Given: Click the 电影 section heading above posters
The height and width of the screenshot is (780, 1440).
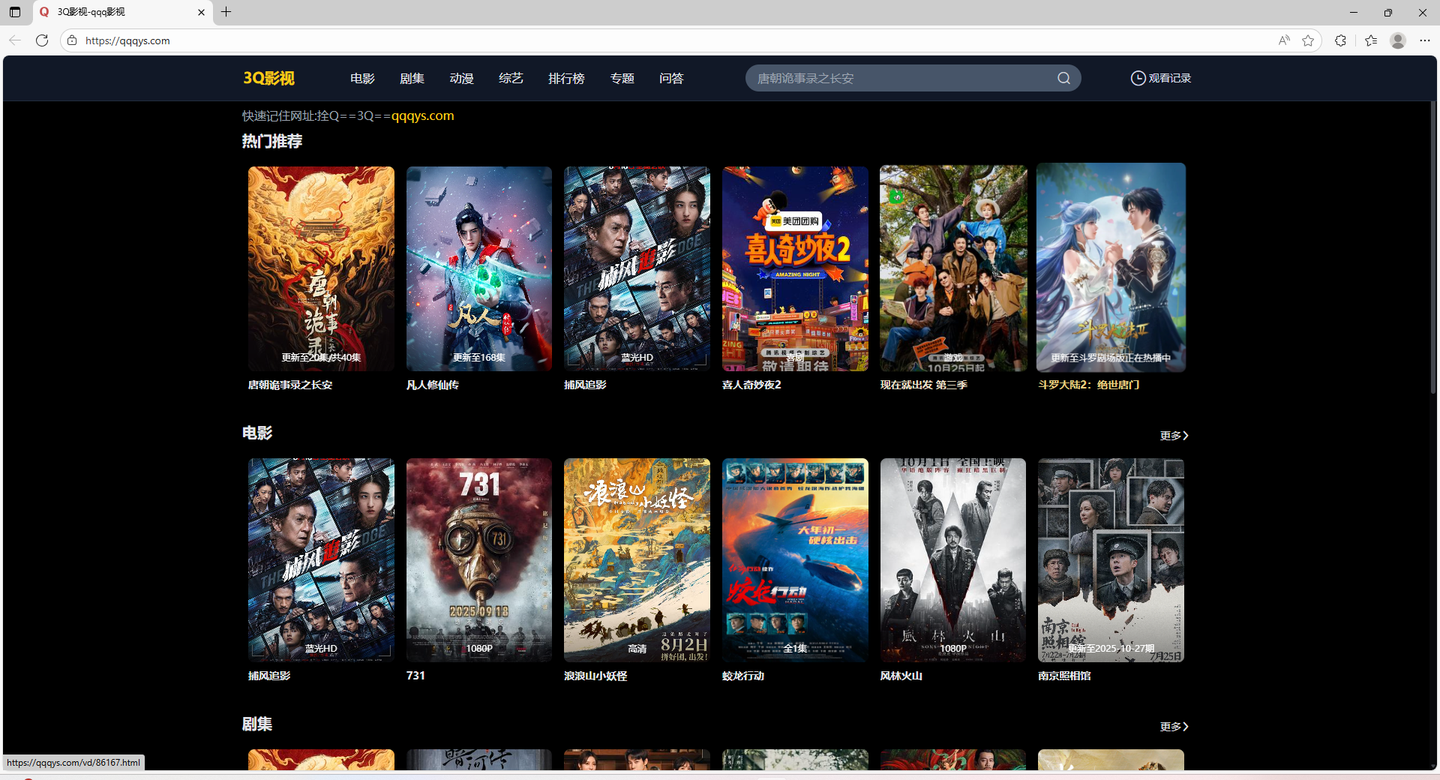Looking at the screenshot, I should click(257, 433).
